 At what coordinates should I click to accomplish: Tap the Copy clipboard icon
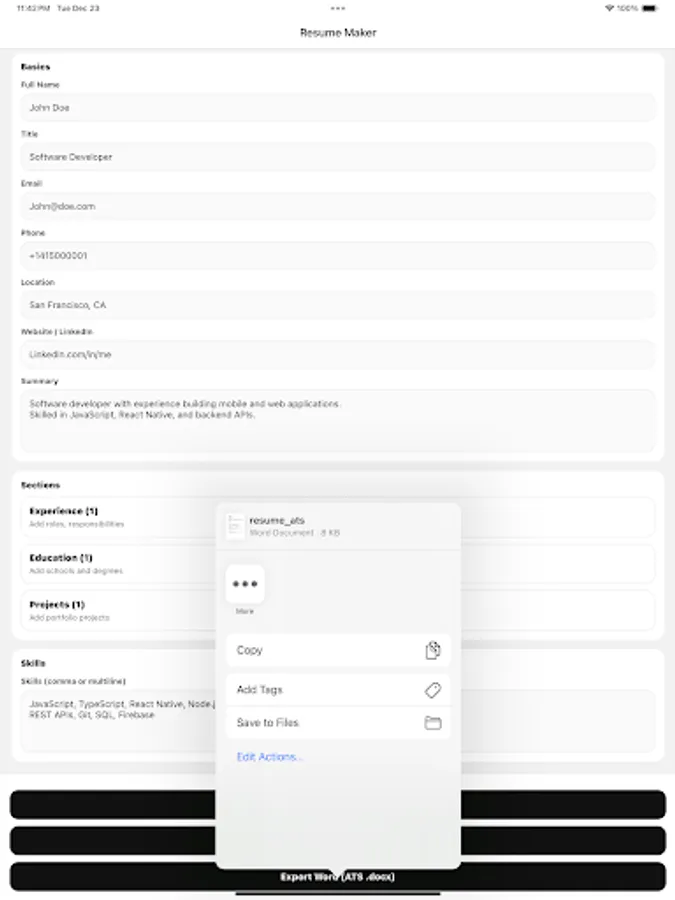pos(433,650)
